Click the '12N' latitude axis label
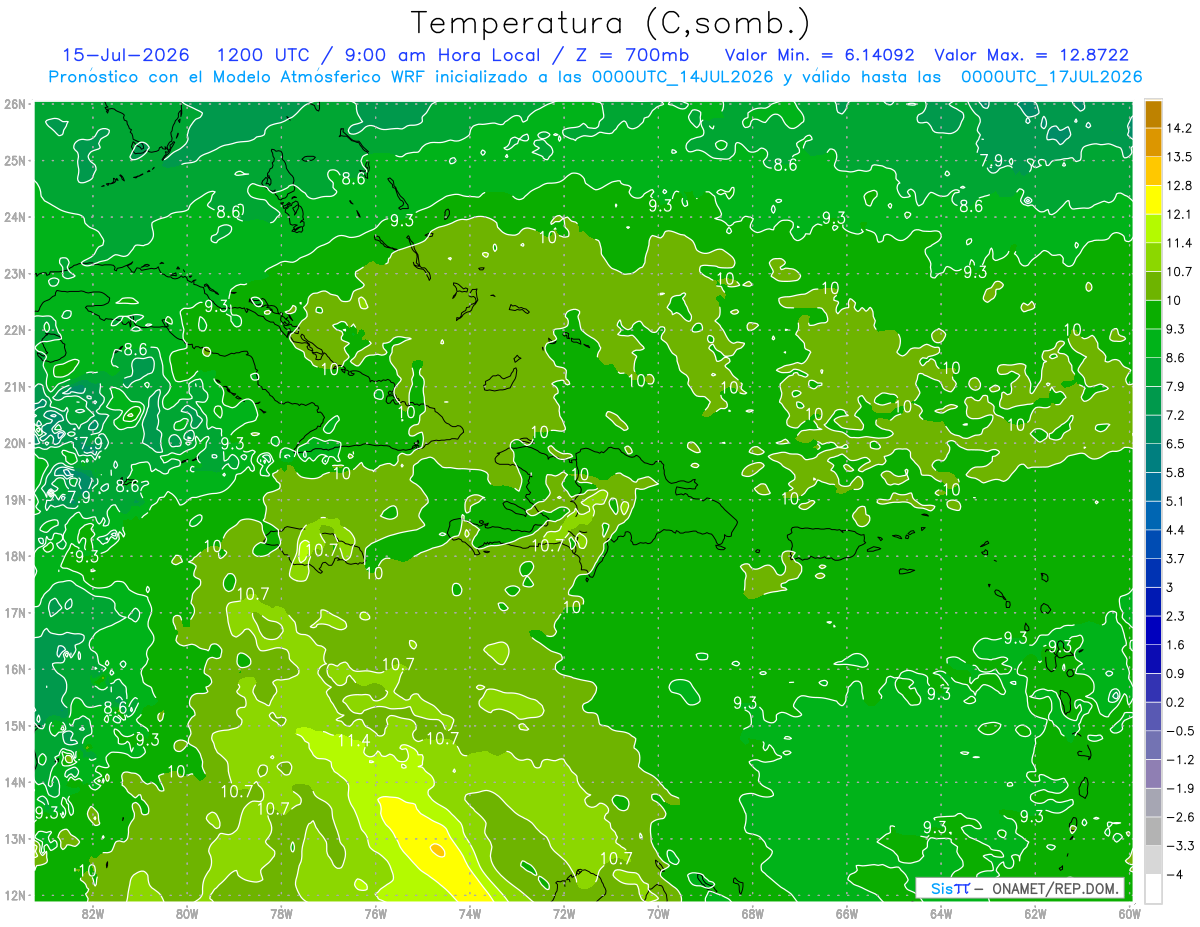1200x927 pixels. click(x=15, y=895)
